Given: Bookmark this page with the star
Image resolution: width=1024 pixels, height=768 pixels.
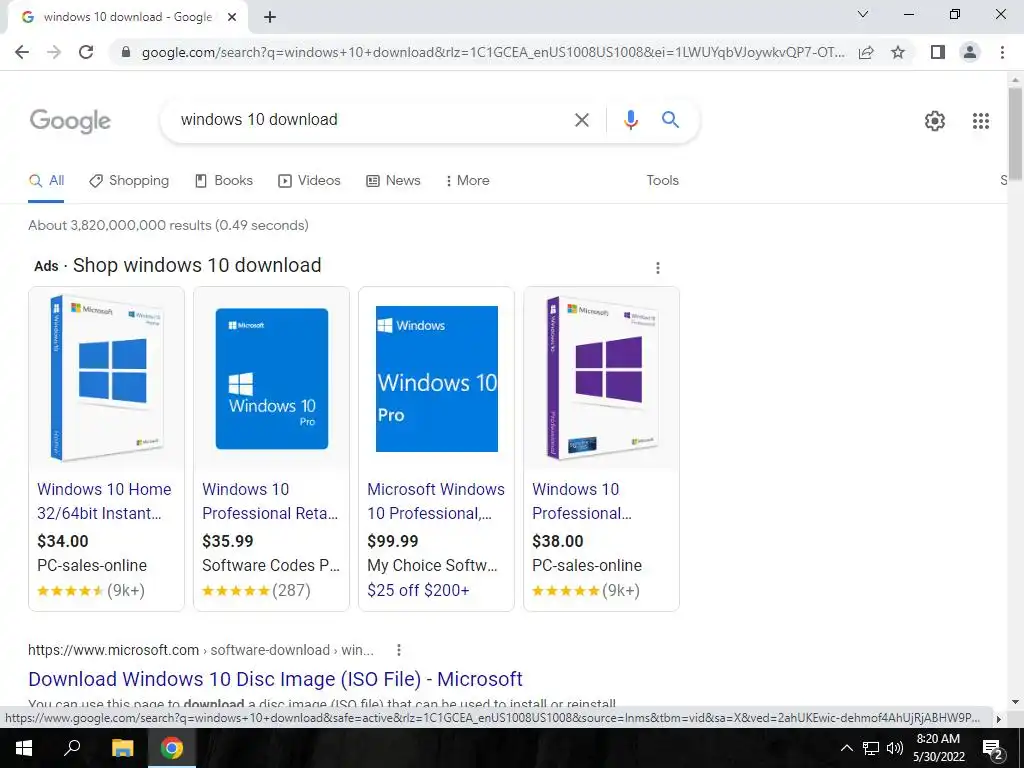Looking at the screenshot, I should 898,52.
